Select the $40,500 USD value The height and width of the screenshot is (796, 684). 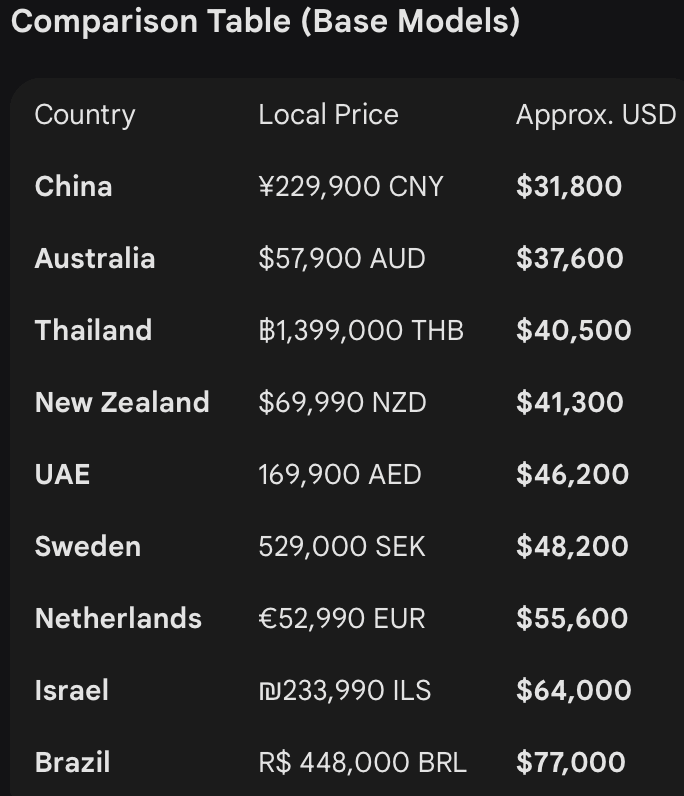click(573, 331)
